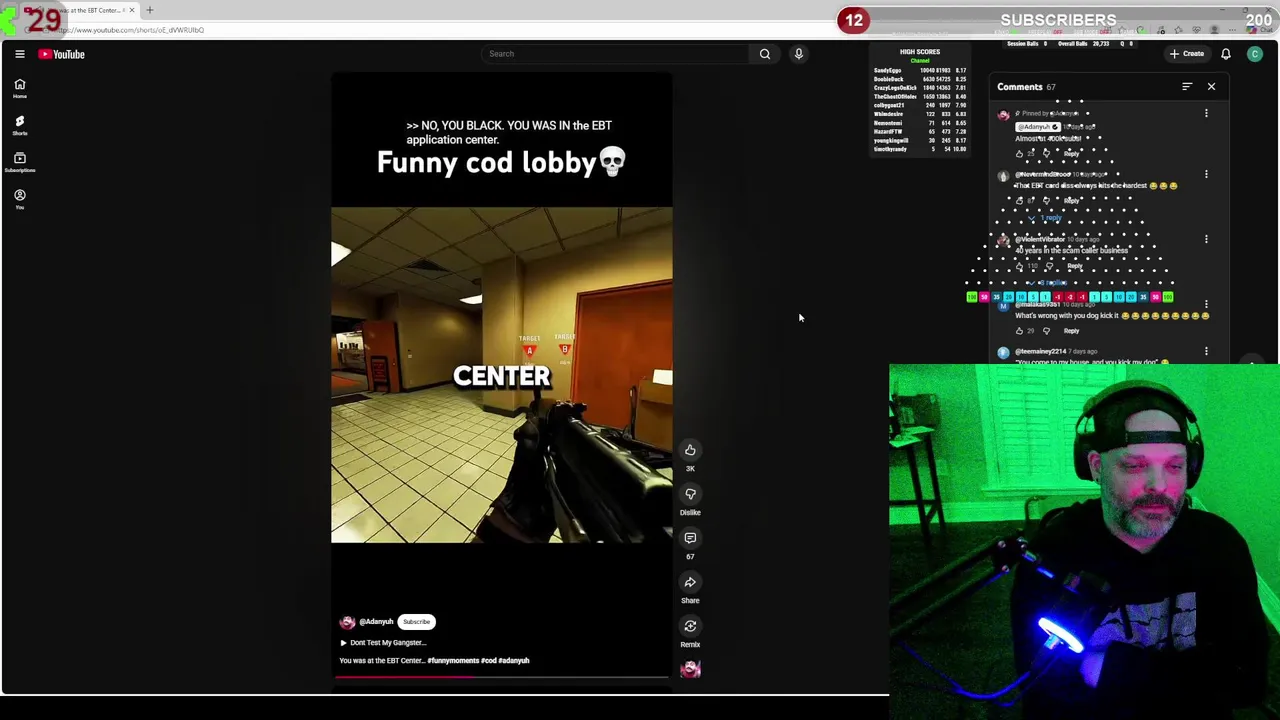Close the comments panel
Viewport: 1280px width, 720px height.
click(x=1211, y=87)
